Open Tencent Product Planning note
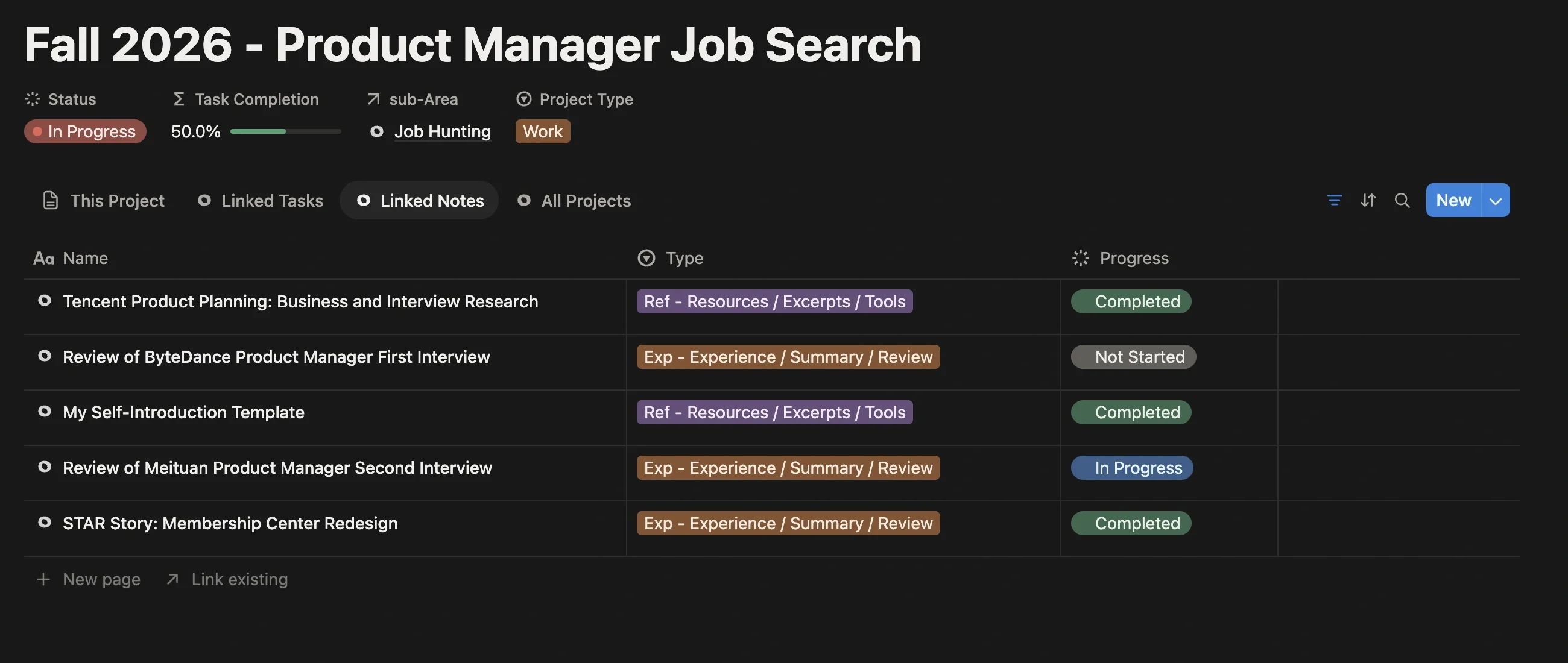This screenshot has height=663, width=1568. pos(301,301)
